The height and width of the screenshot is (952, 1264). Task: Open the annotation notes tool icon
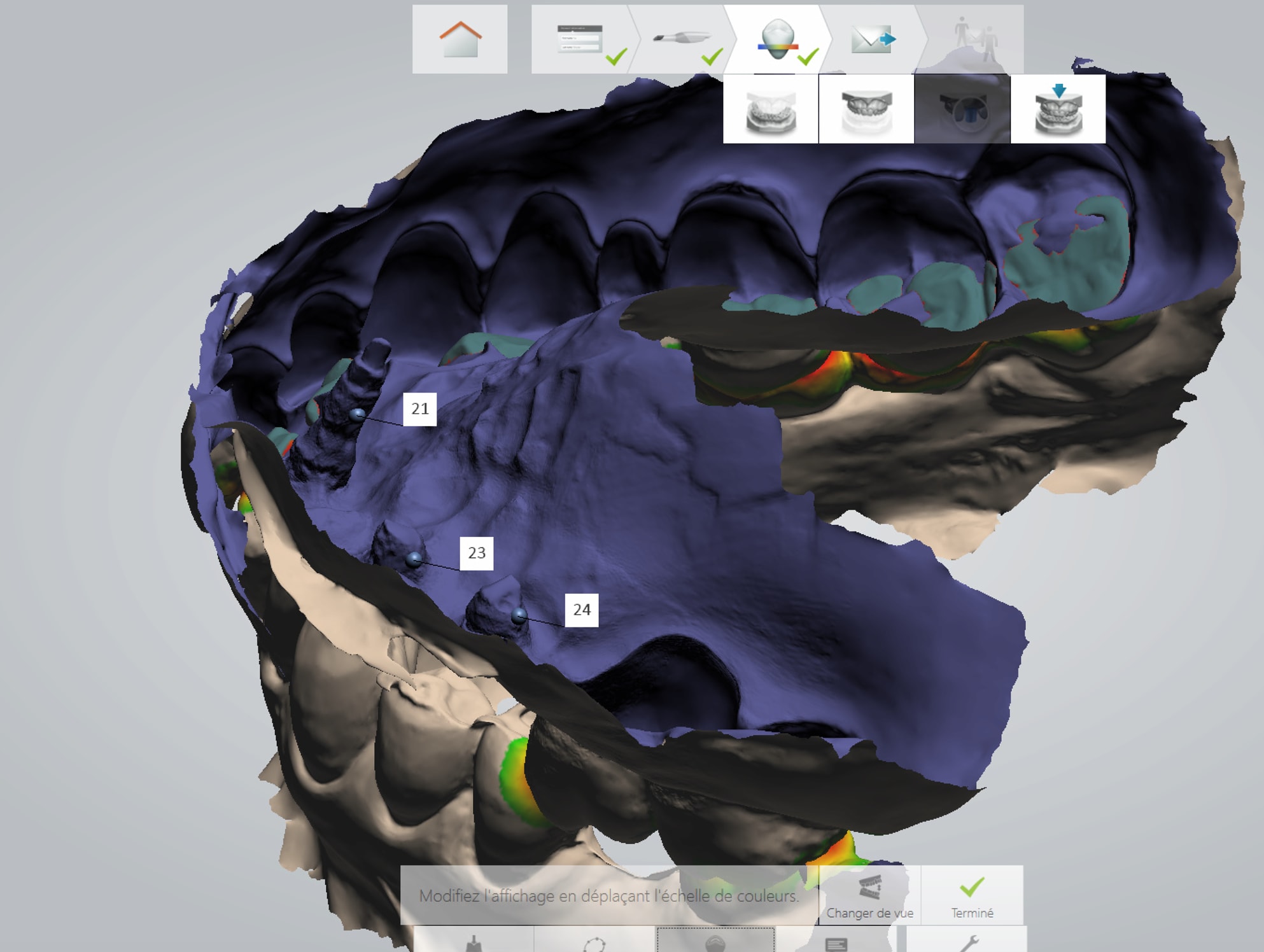[836, 942]
